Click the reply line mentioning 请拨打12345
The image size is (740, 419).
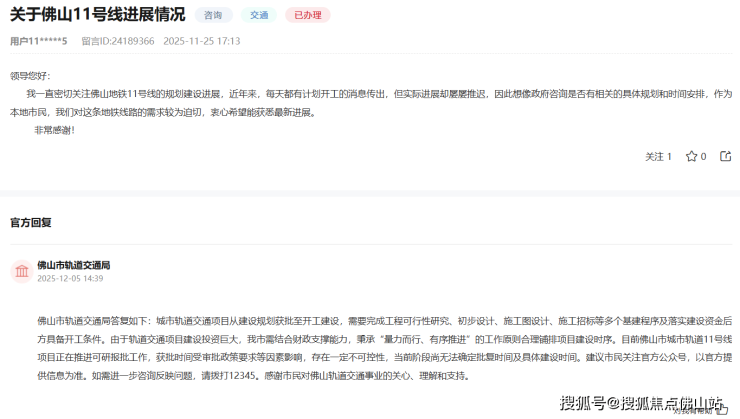[x=253, y=376]
